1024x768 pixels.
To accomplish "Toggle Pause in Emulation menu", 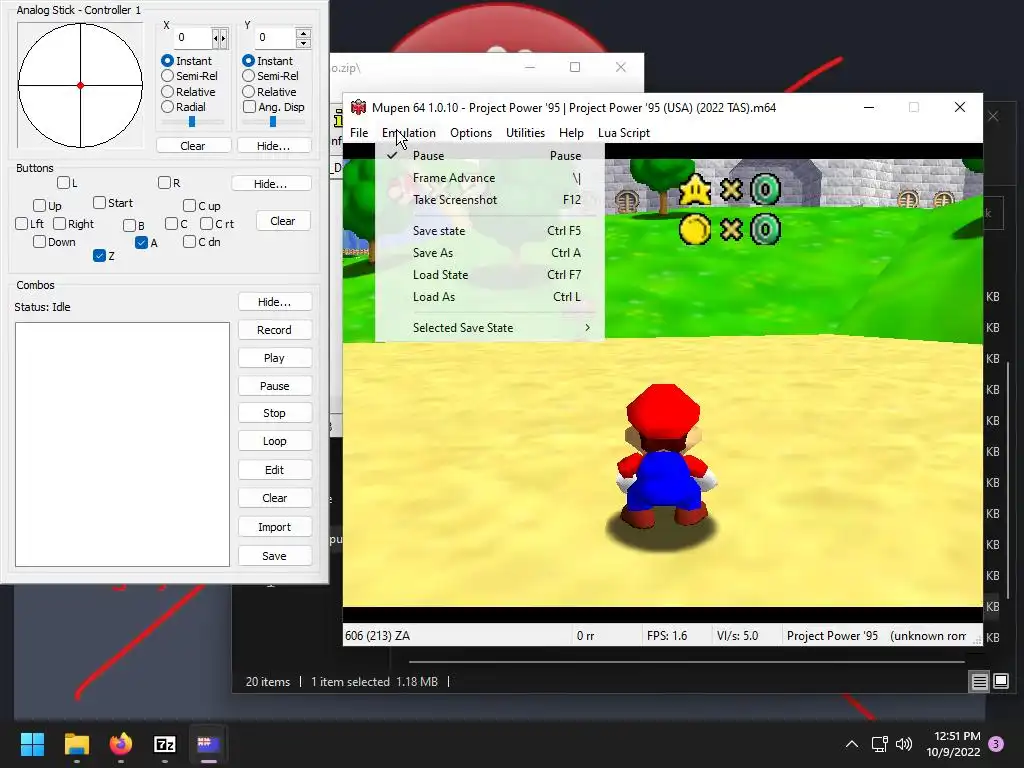I will [490, 155].
